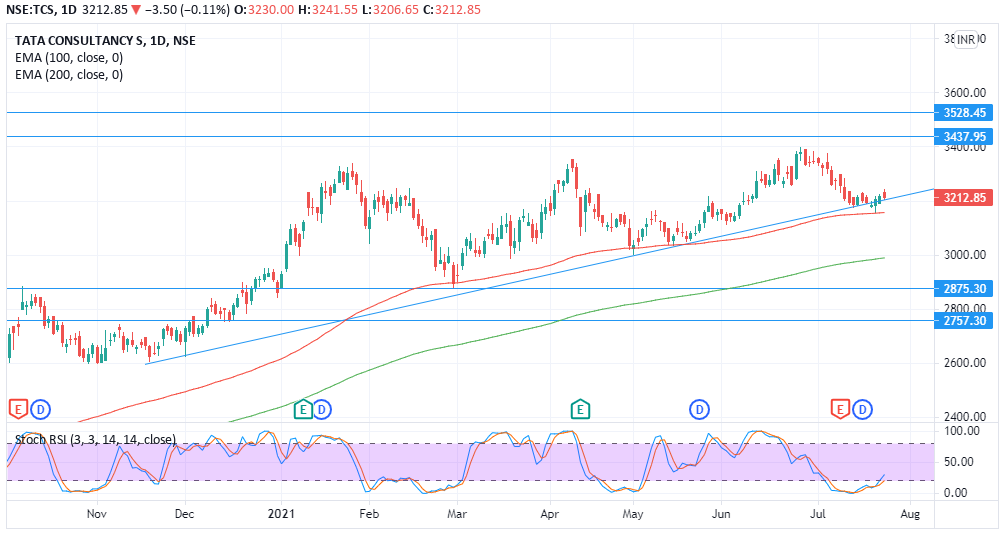Select the blue D dividend marker near January 2021

(x=321, y=408)
